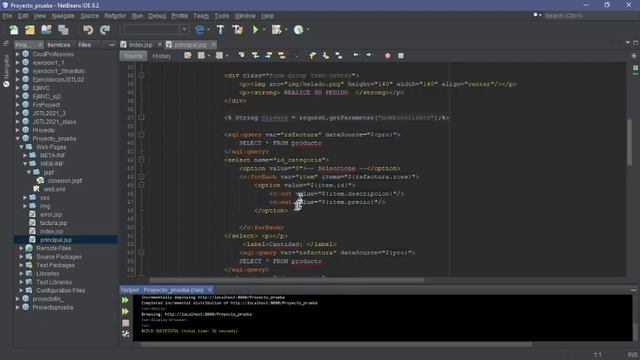Select error.jsp in project tree

click(51, 214)
